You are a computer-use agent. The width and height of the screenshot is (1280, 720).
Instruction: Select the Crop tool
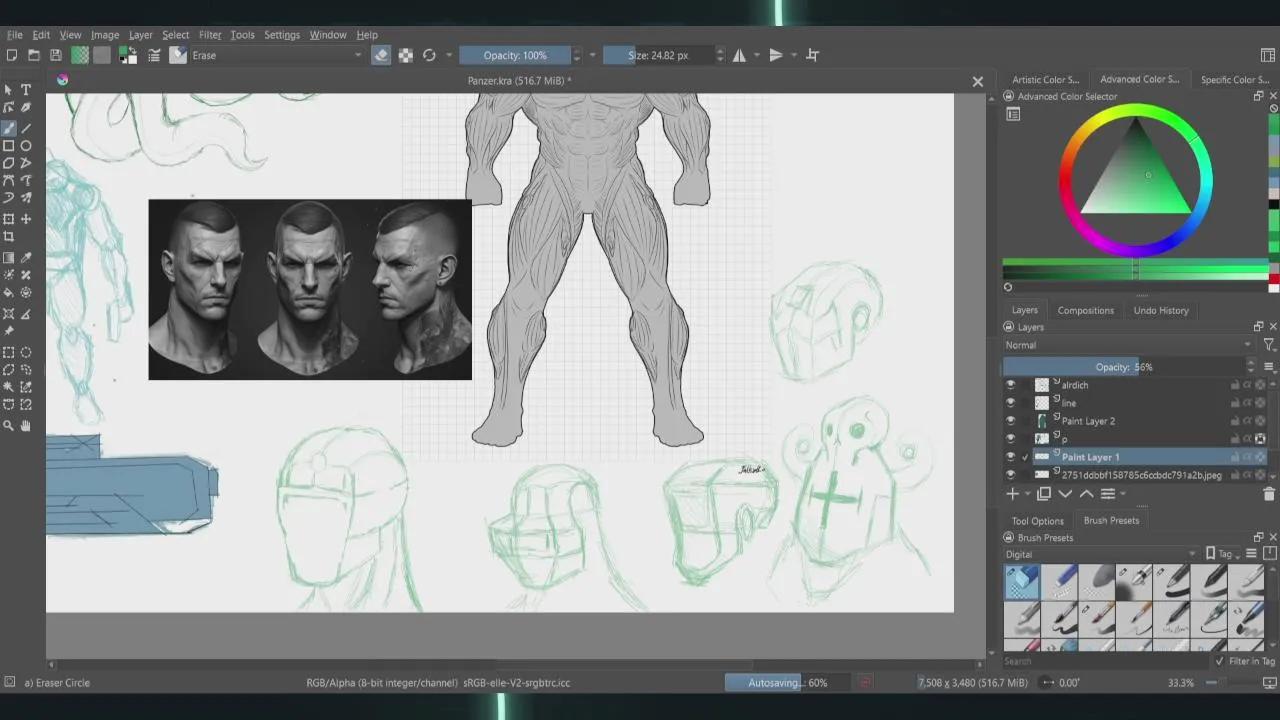(9, 237)
